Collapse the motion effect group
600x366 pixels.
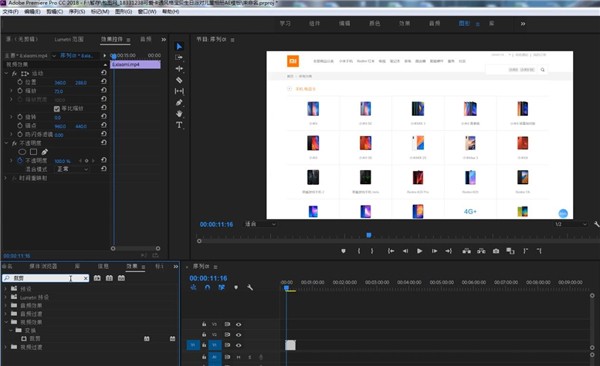coord(6,73)
